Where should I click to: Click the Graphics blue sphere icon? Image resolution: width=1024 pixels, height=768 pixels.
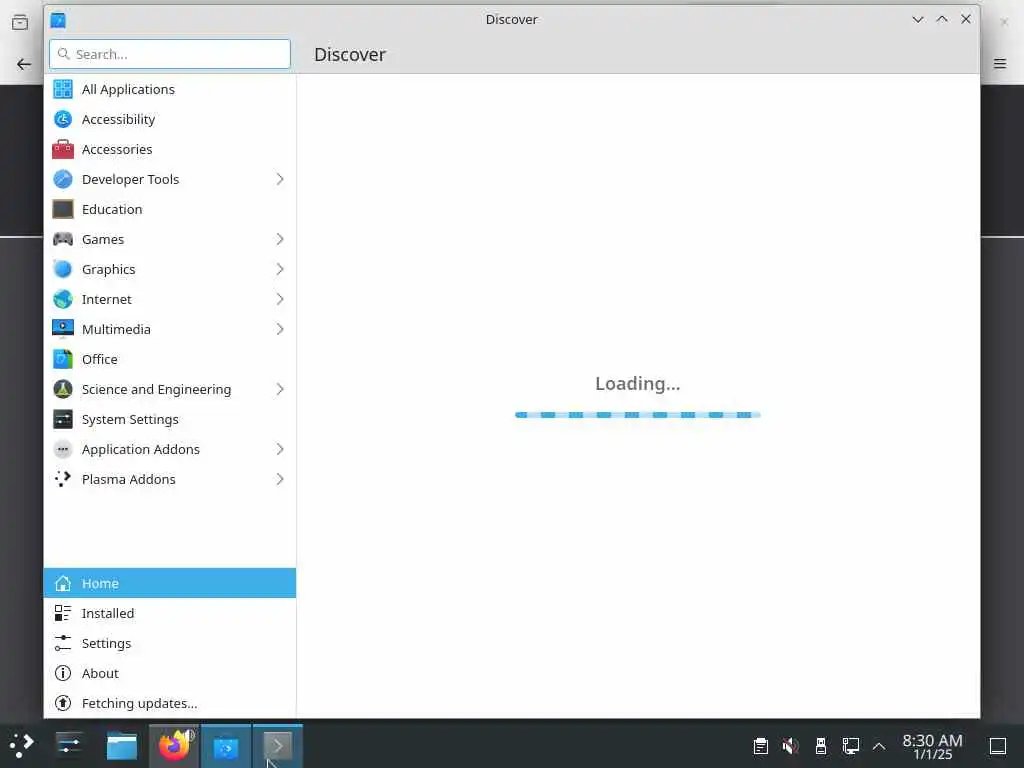pyautogui.click(x=63, y=269)
